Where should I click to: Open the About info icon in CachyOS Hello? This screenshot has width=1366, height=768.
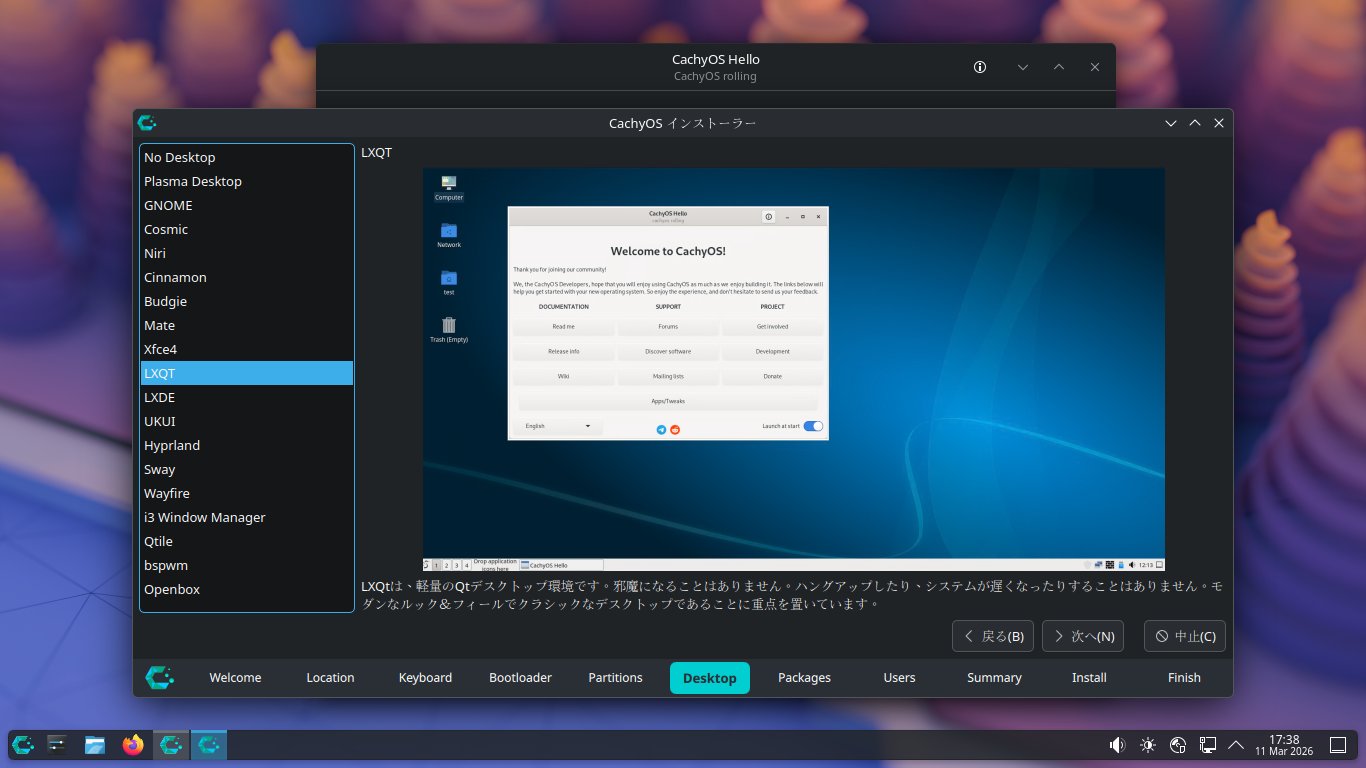coord(980,67)
